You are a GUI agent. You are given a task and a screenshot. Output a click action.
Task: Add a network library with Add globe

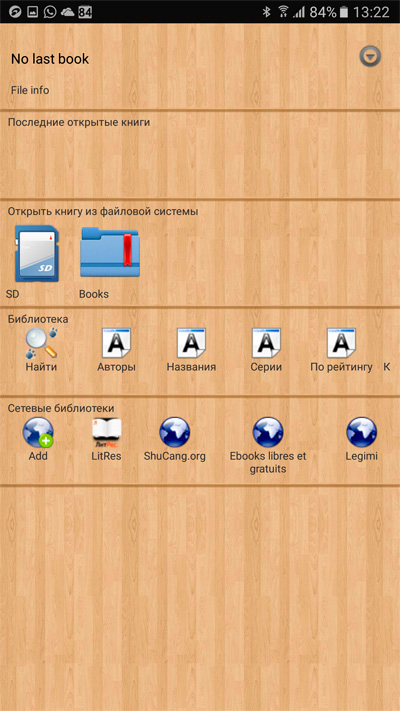[38, 433]
